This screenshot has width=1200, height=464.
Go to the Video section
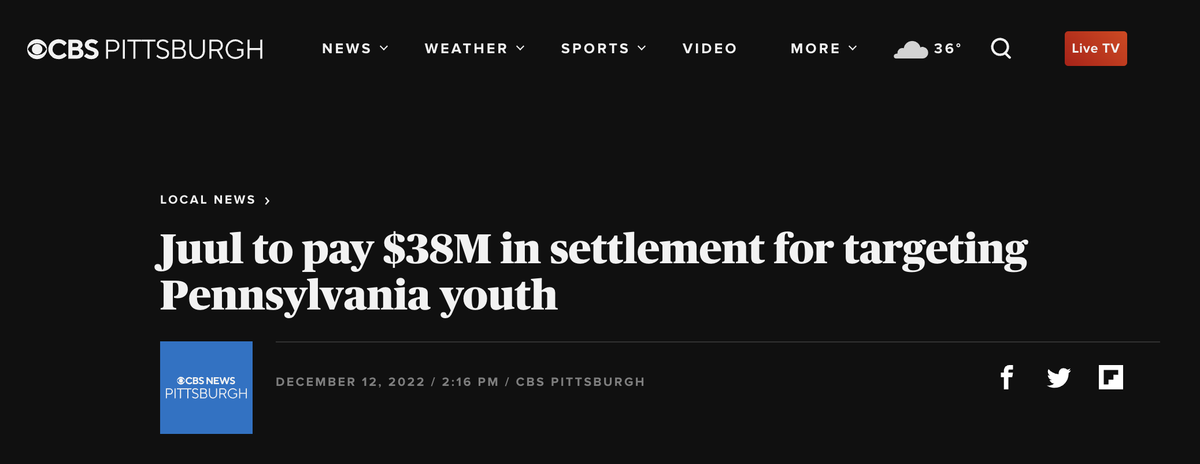(710, 48)
